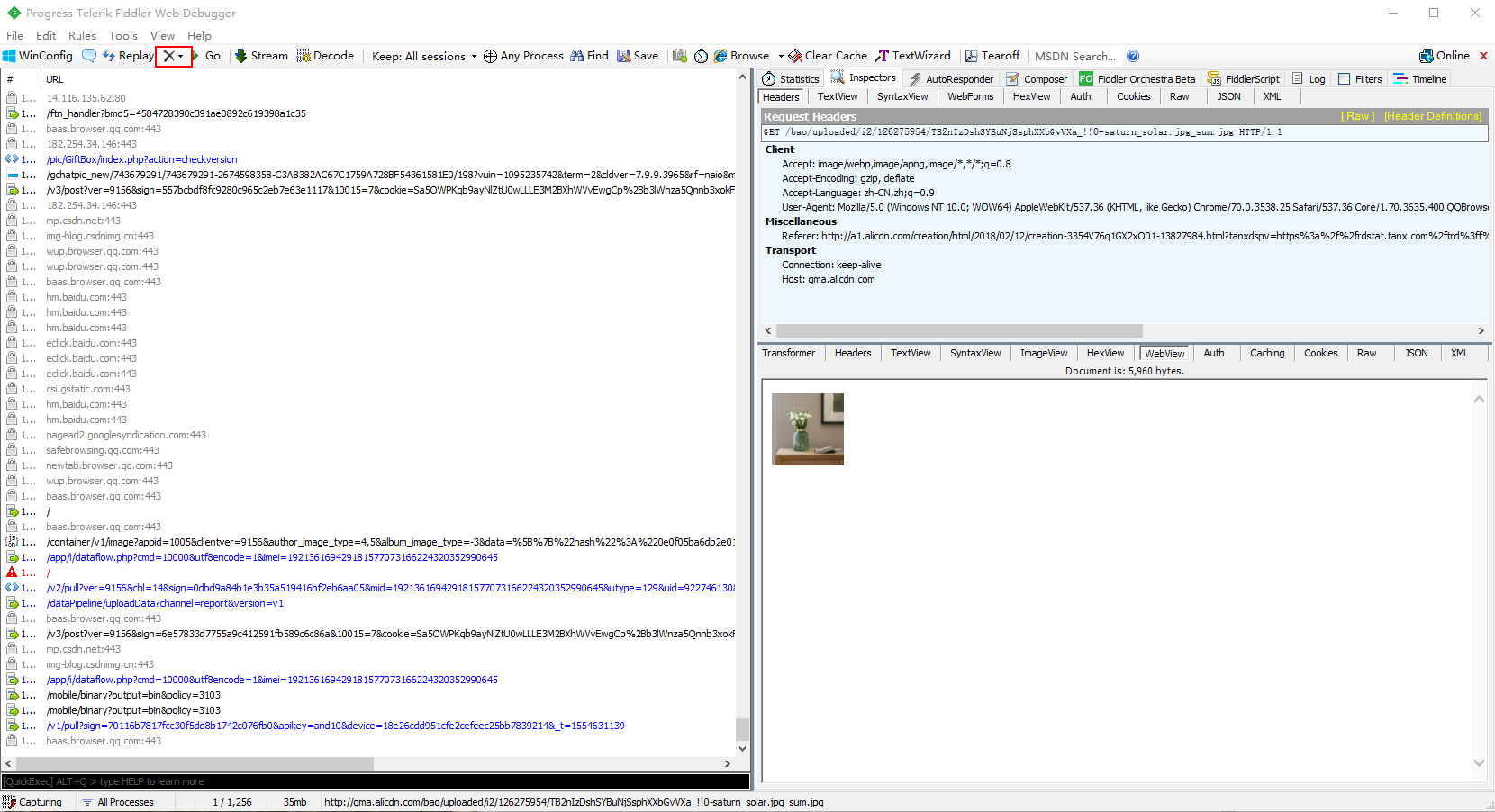Viewport: 1495px width, 812px height.
Task: Open the Timeline tab
Action: (x=1420, y=79)
